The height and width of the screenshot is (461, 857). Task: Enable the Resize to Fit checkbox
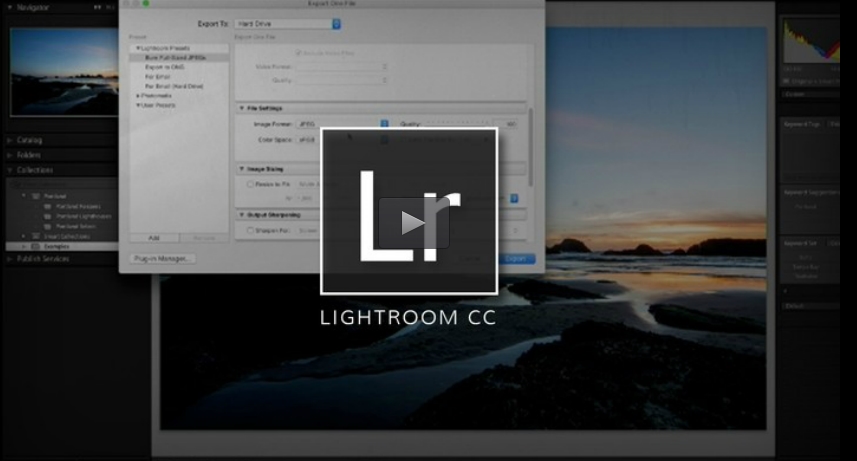click(250, 184)
